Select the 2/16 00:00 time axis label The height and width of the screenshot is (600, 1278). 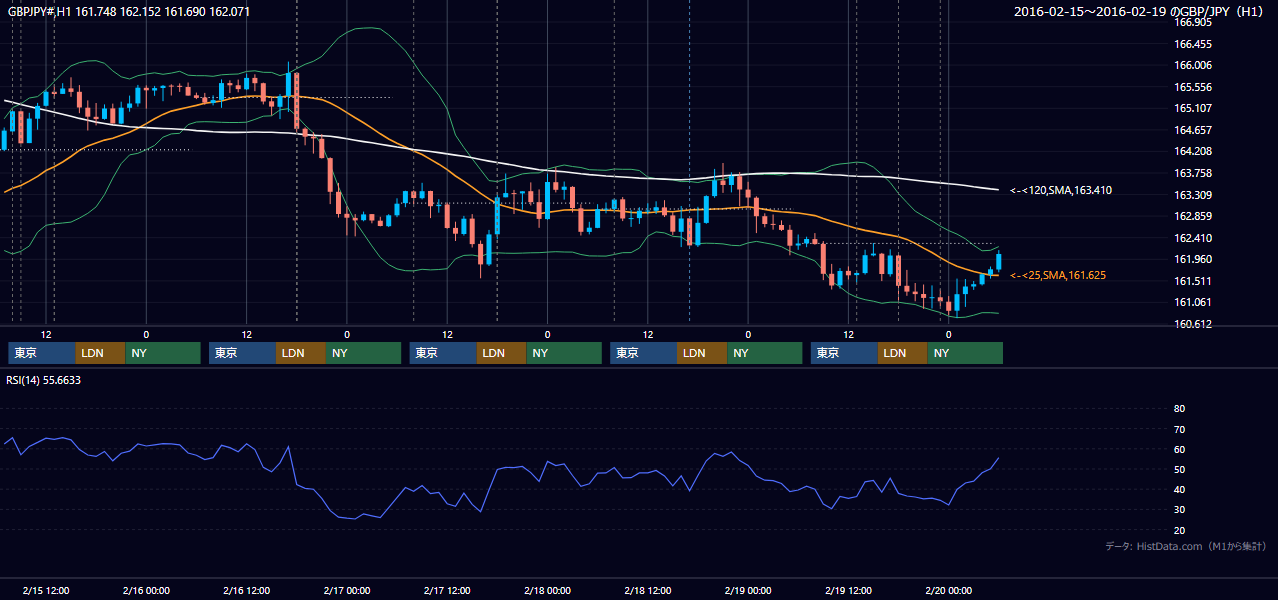coord(146,590)
